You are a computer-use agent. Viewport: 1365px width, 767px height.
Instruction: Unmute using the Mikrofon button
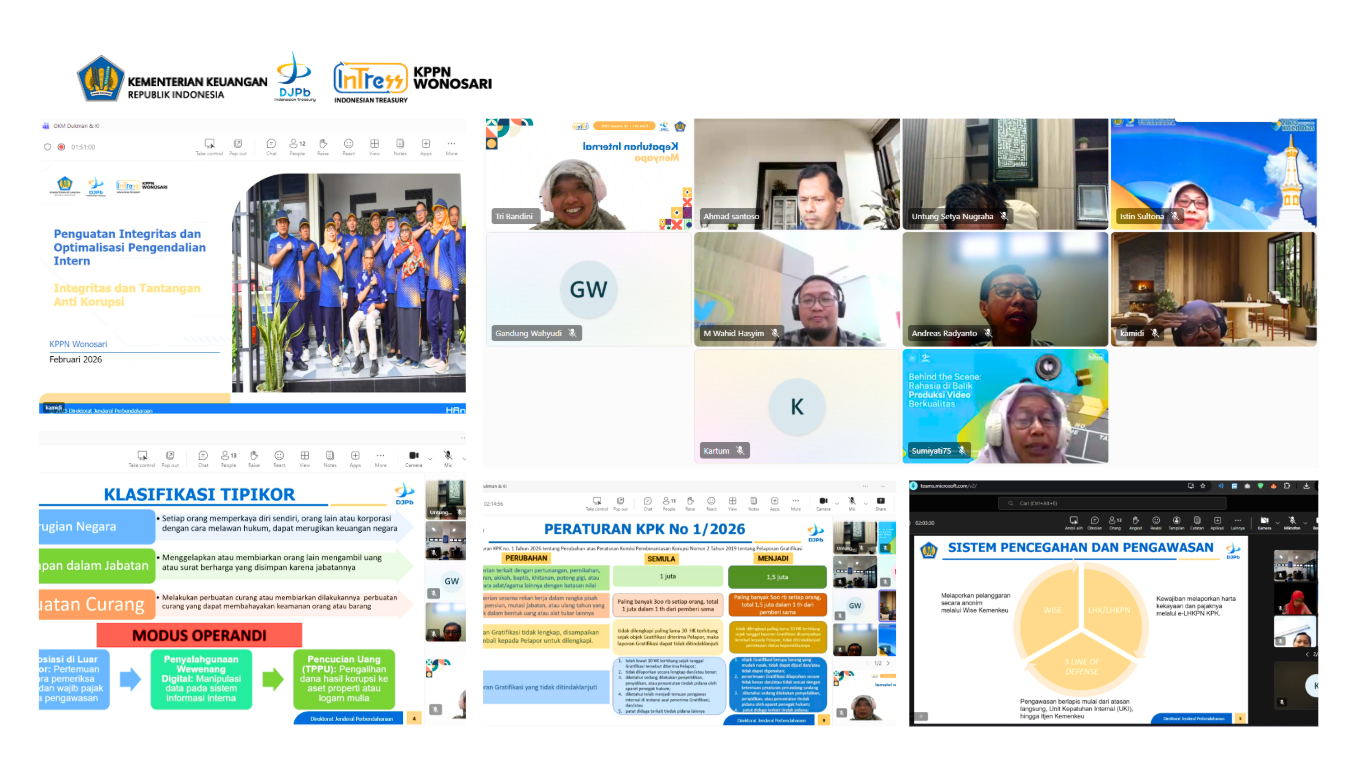tap(1292, 521)
